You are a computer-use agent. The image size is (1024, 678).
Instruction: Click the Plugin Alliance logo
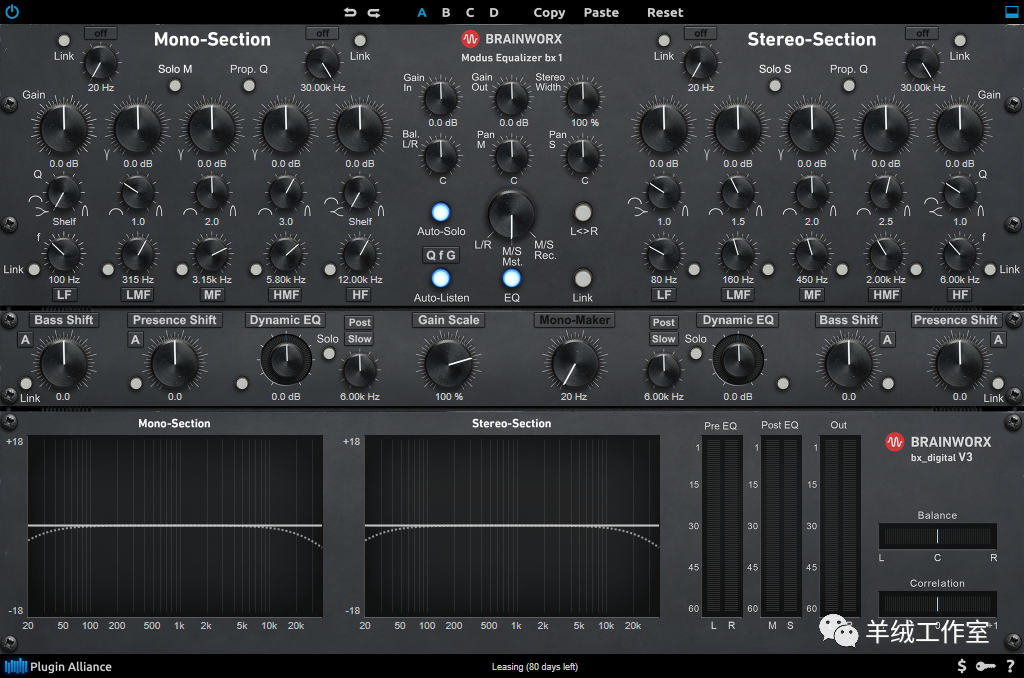click(x=58, y=666)
